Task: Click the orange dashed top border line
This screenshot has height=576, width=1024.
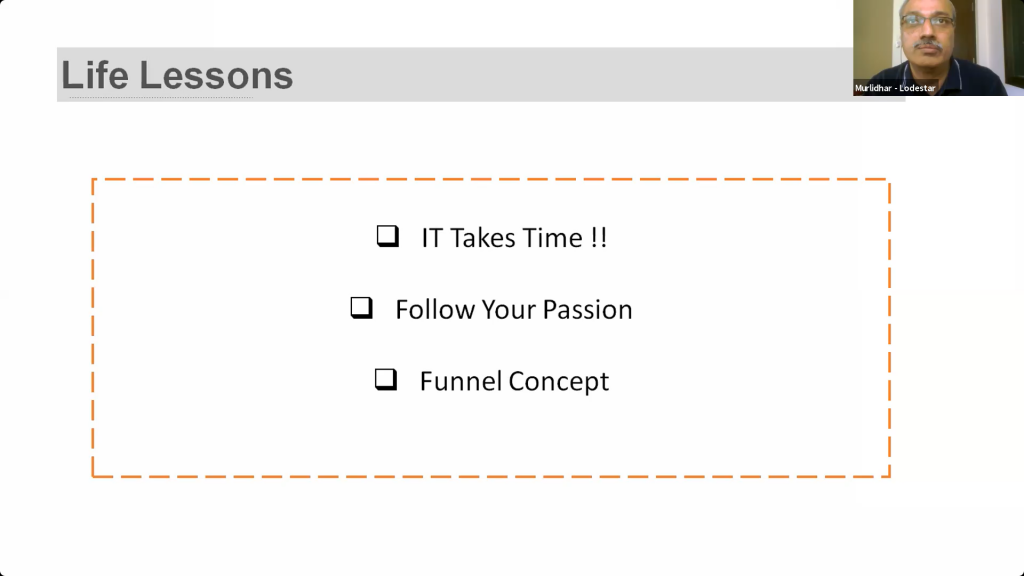Action: (491, 179)
